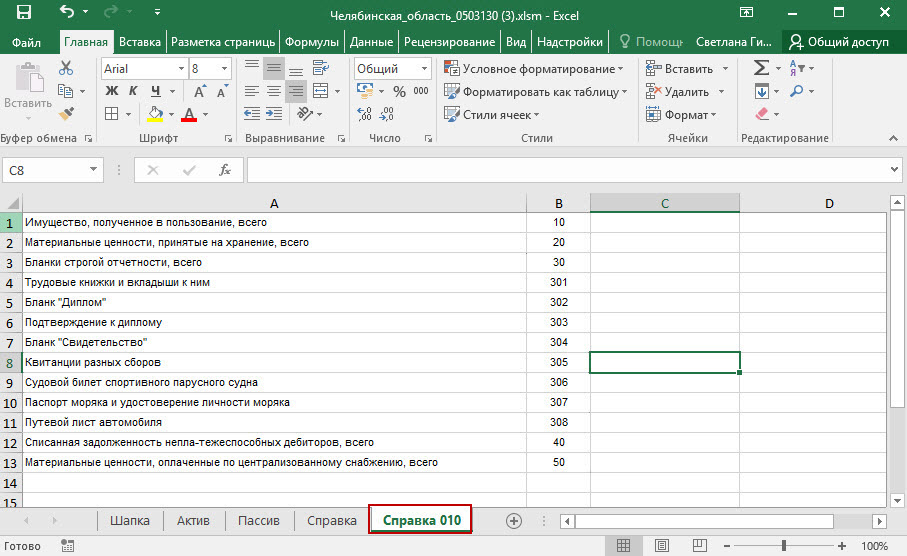This screenshot has width=907, height=556.
Task: Toggle italic formatting (К)
Action: 133,91
